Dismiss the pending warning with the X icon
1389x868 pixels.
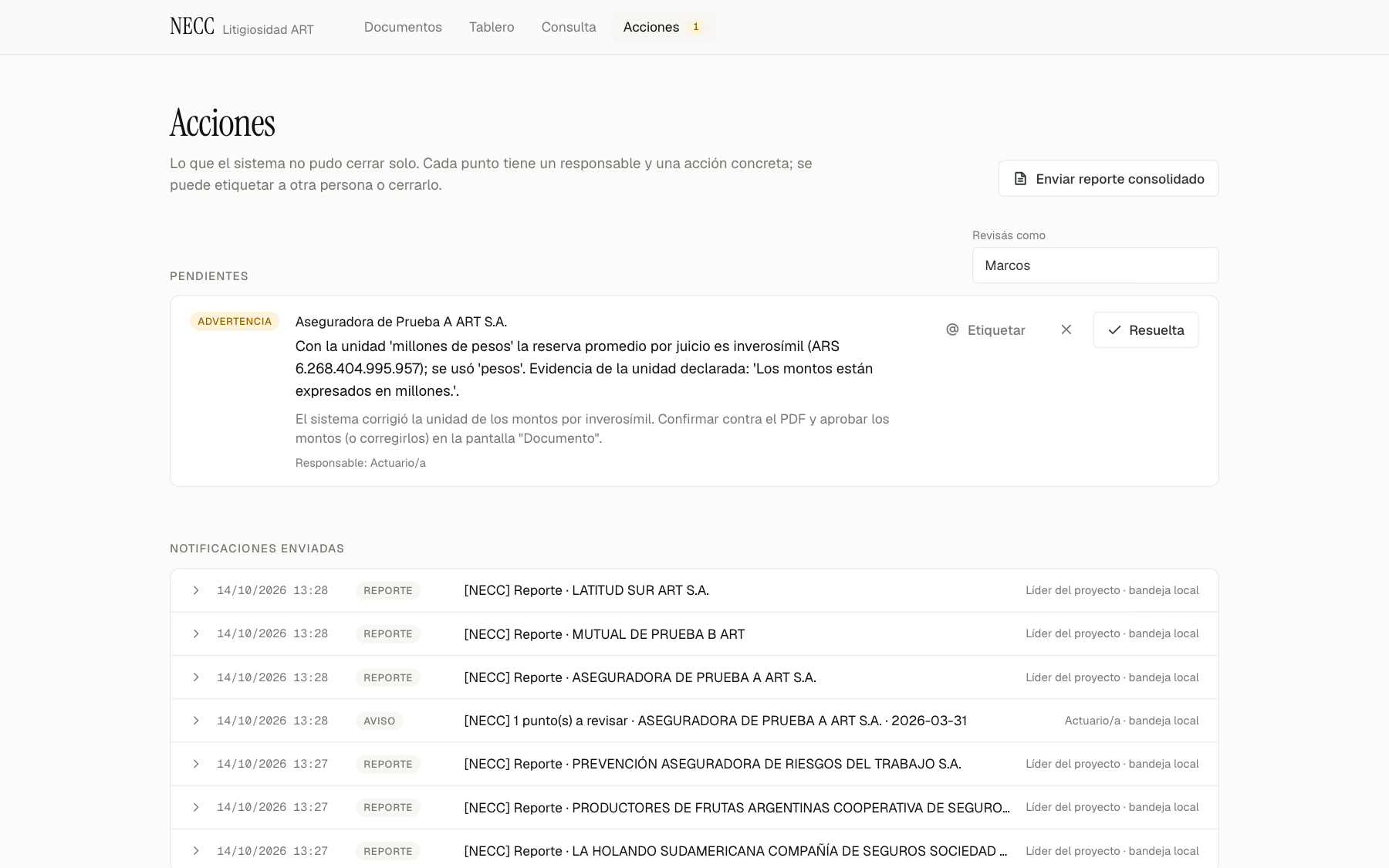pos(1066,329)
